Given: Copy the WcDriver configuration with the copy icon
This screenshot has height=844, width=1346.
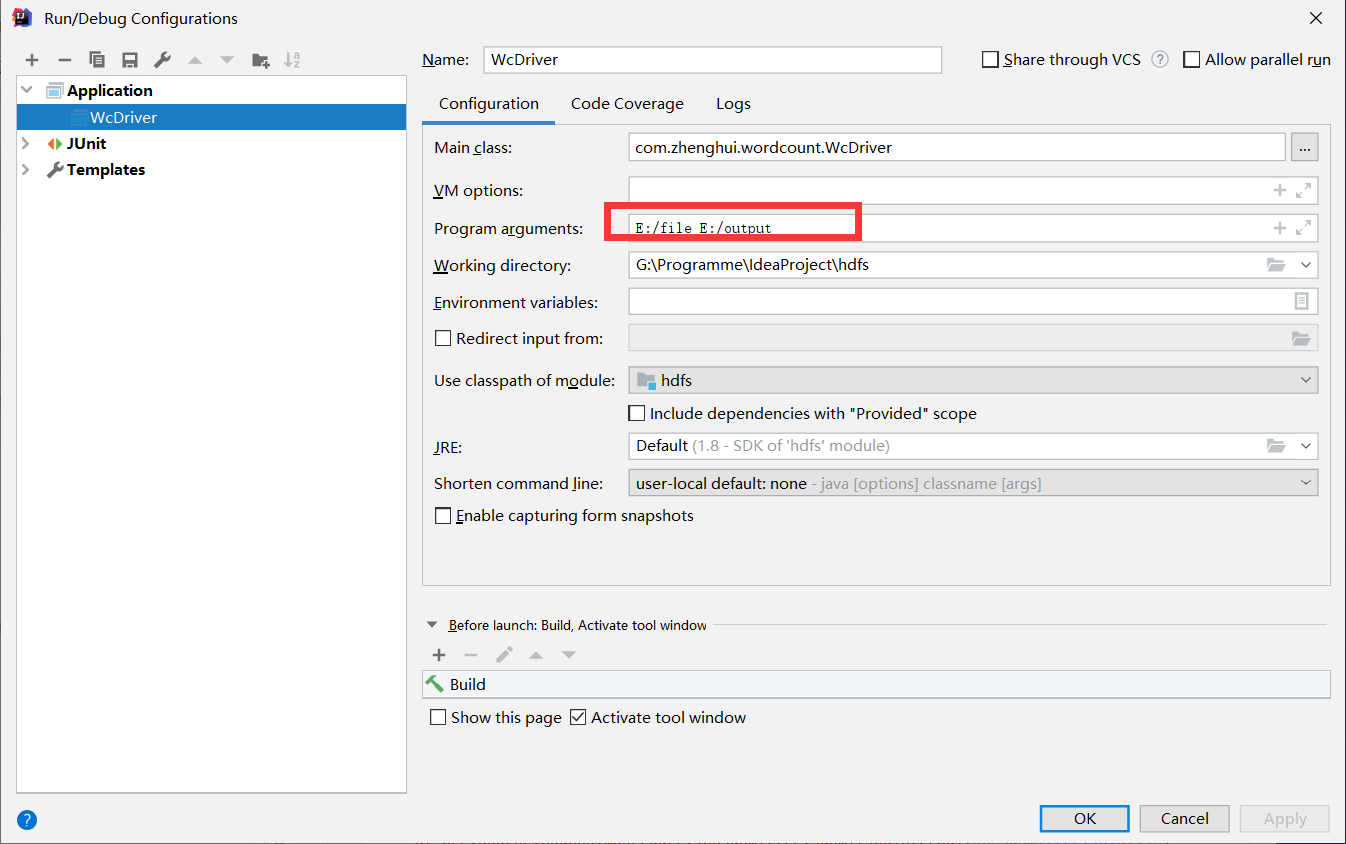Looking at the screenshot, I should click(96, 60).
